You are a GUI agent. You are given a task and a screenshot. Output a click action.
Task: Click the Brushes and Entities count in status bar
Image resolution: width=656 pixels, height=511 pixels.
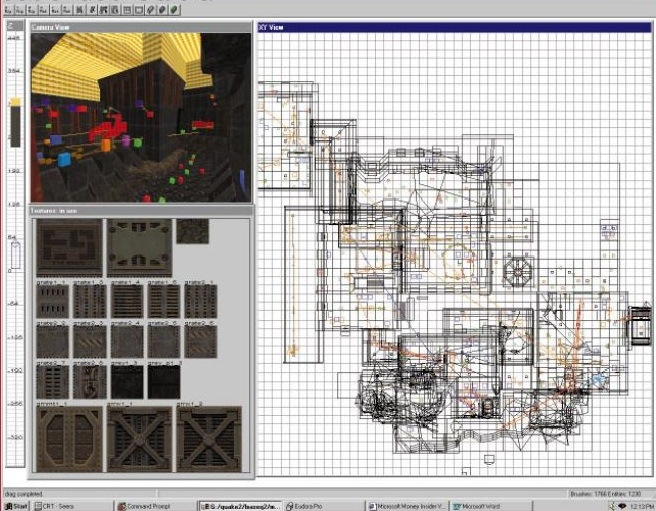click(606, 494)
